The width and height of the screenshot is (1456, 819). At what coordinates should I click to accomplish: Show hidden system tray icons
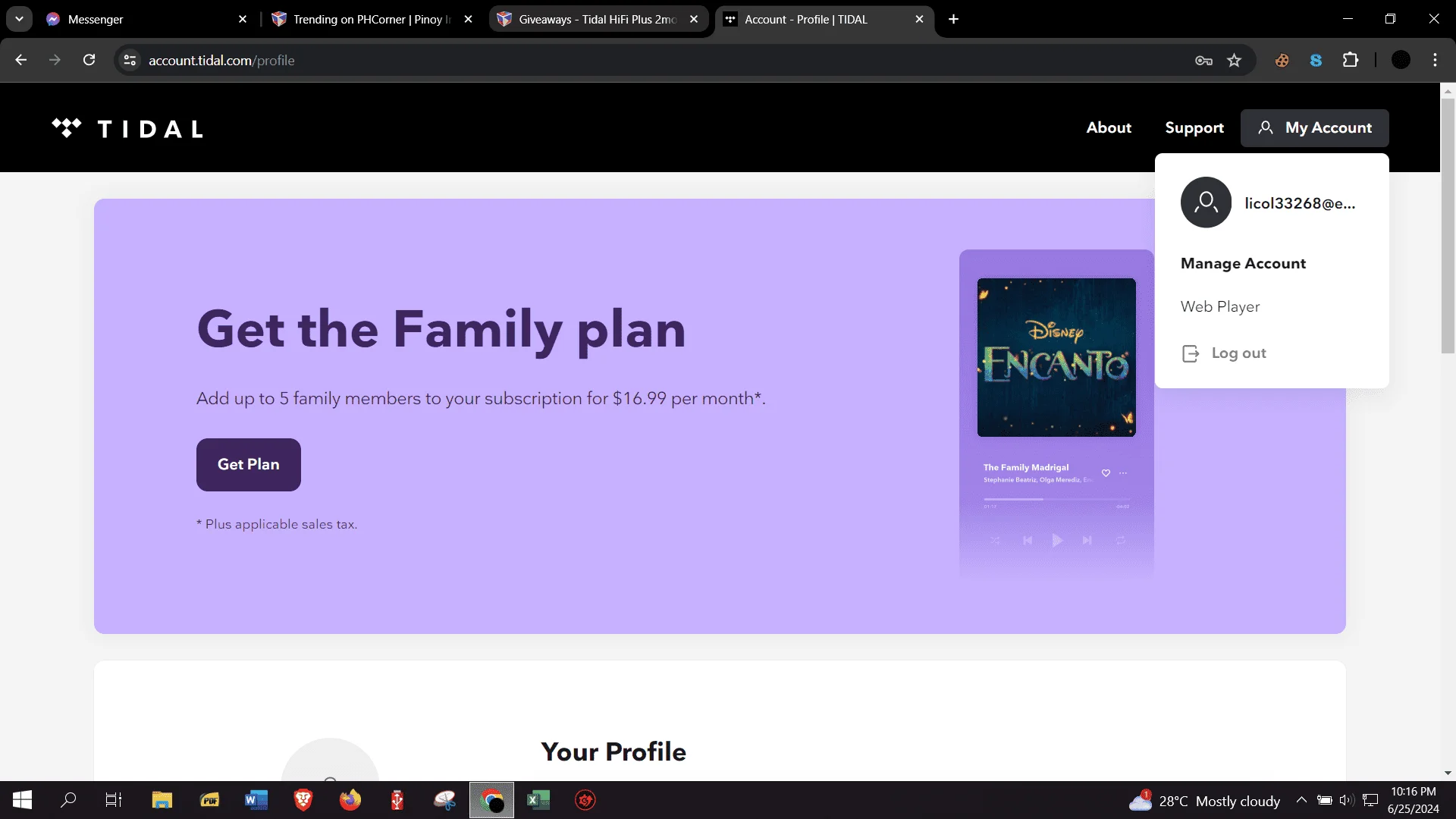1301,800
